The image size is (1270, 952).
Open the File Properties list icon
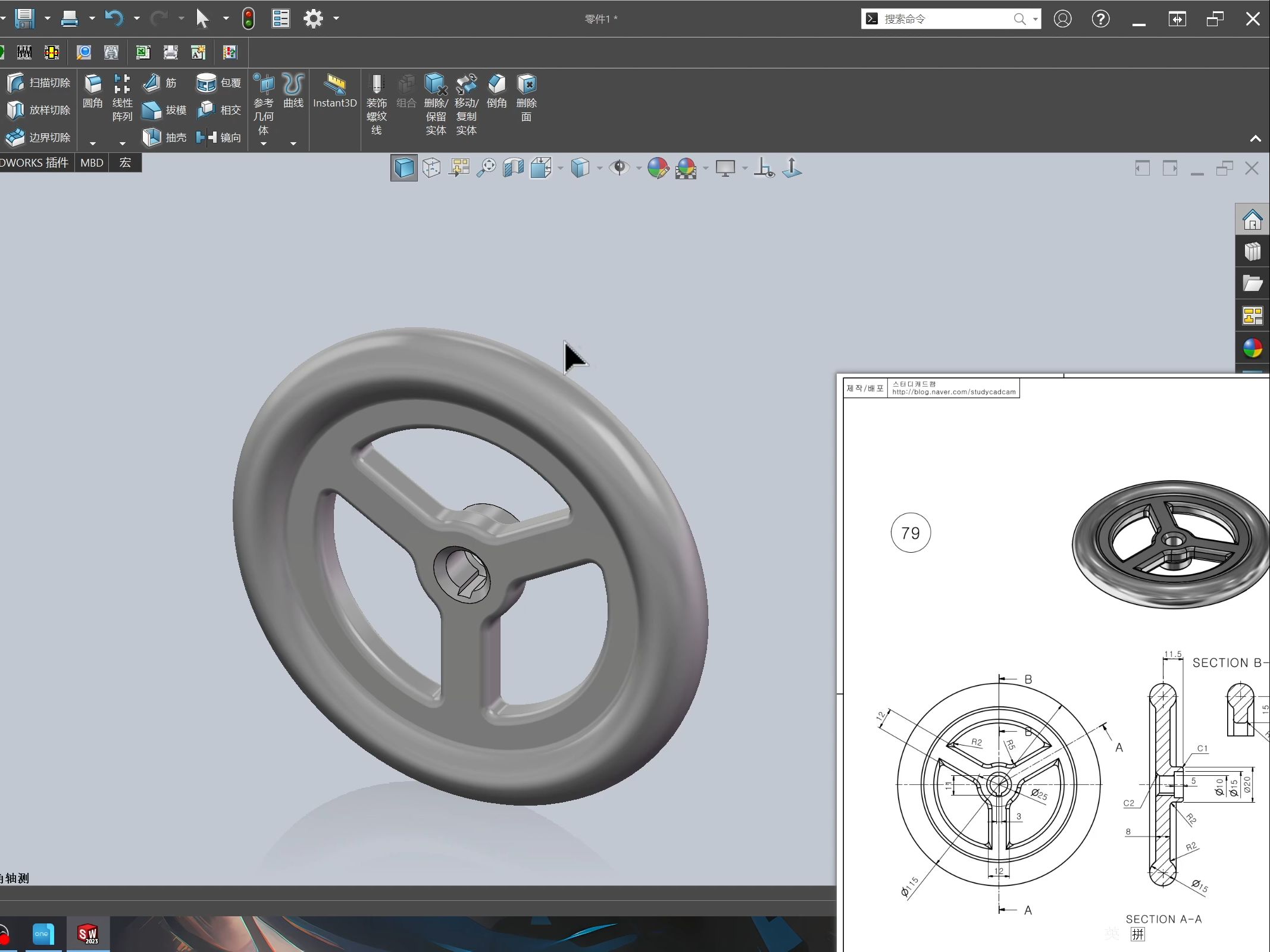click(280, 18)
